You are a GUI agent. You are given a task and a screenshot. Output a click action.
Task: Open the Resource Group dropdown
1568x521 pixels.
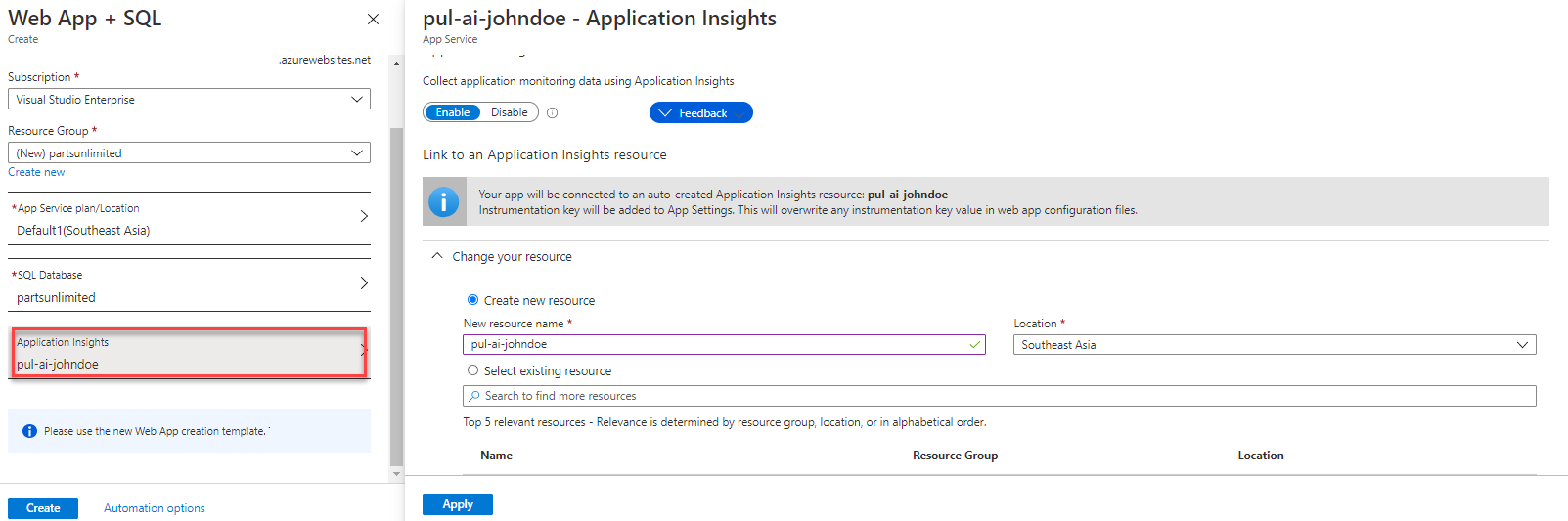pos(189,152)
